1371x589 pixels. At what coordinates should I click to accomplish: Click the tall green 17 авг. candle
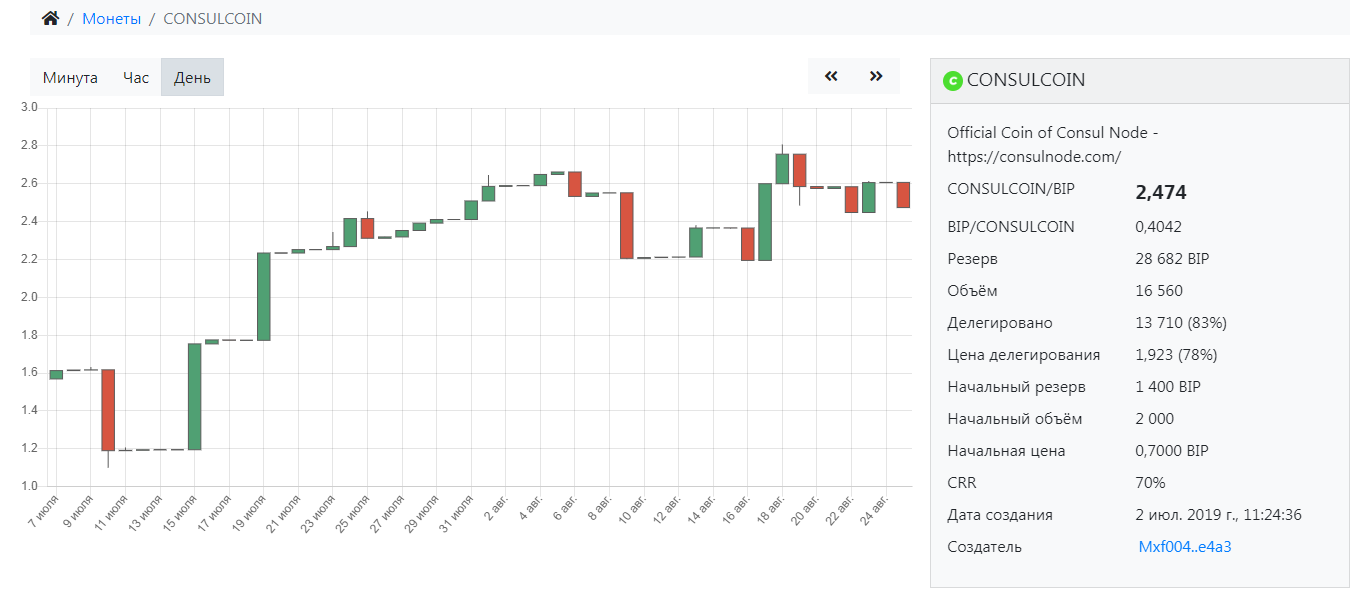[x=765, y=222]
